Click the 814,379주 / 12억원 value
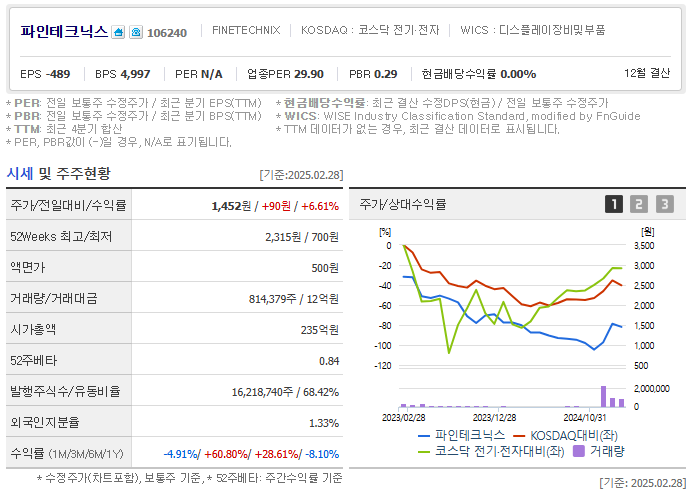 [294, 299]
